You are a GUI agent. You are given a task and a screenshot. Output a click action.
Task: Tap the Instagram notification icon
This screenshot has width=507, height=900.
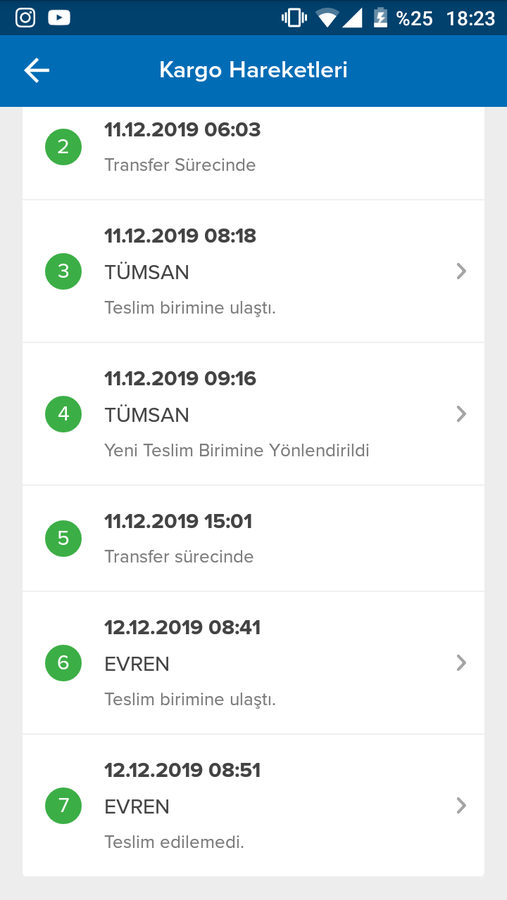(x=25, y=18)
